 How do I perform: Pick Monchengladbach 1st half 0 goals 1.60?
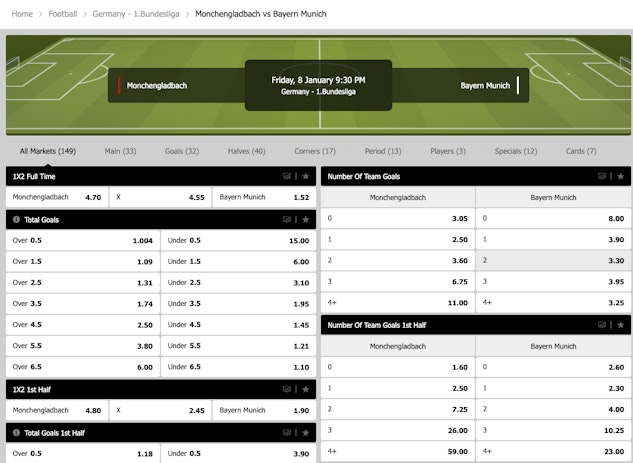coord(398,367)
